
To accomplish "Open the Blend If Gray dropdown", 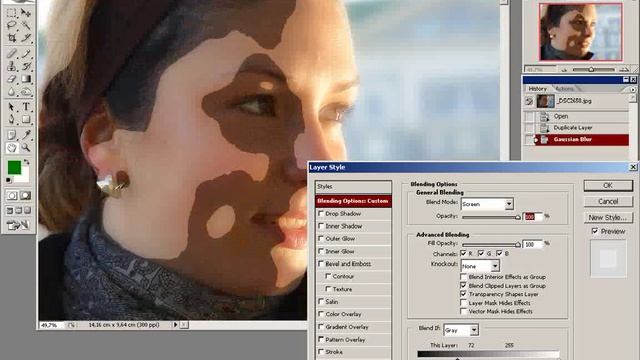I will click(461, 330).
